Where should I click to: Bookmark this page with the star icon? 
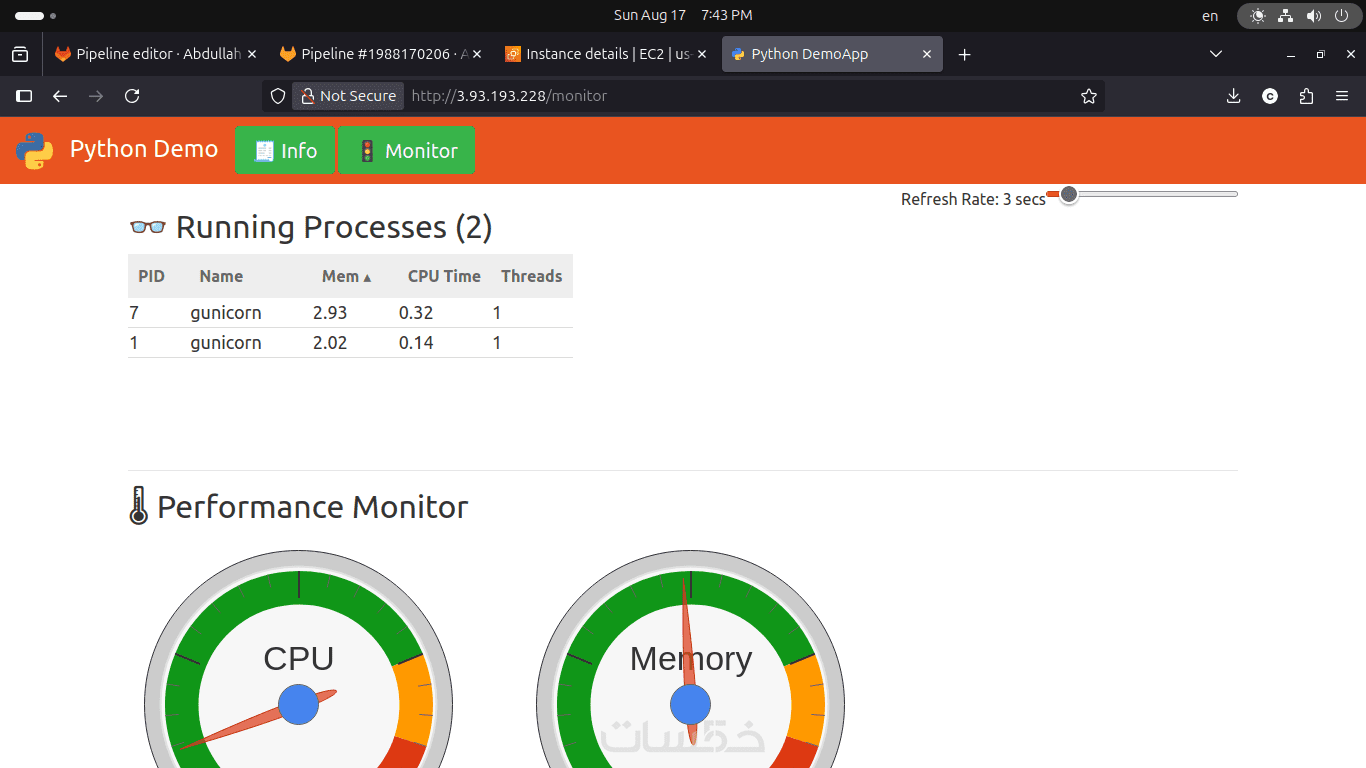1089,96
